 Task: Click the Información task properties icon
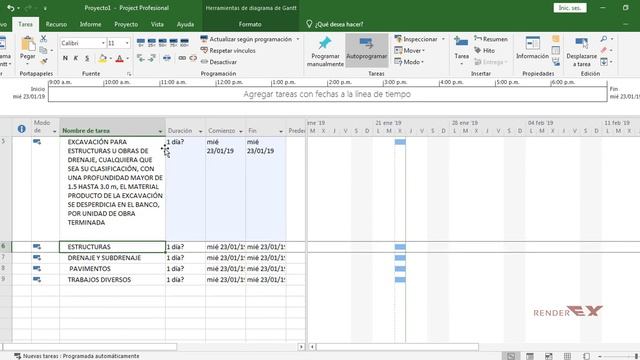(x=532, y=43)
